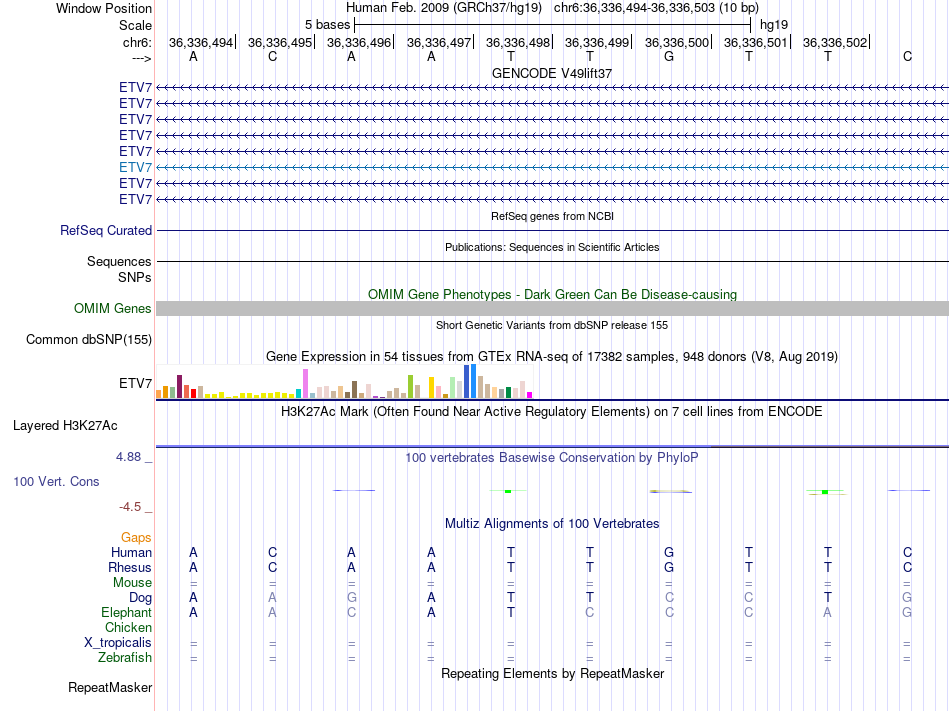The width and height of the screenshot is (950, 711).
Task: Click the 5 bases scale text
Action: 327,25
